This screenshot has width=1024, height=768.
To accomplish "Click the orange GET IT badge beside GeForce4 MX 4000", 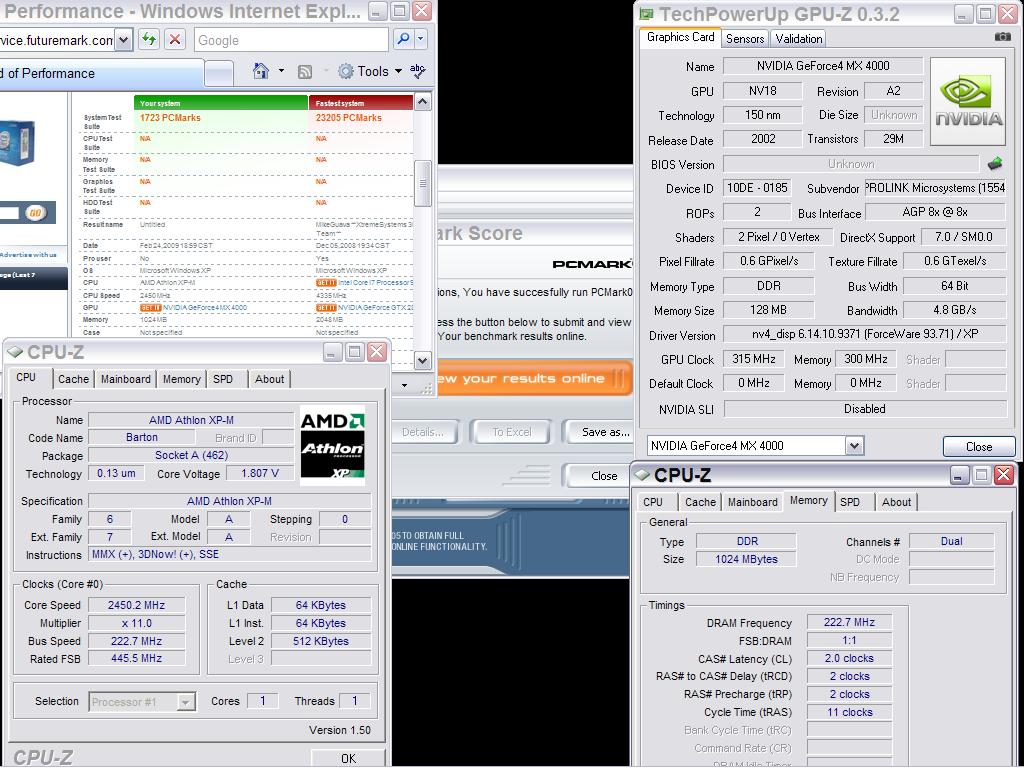I will click(151, 308).
